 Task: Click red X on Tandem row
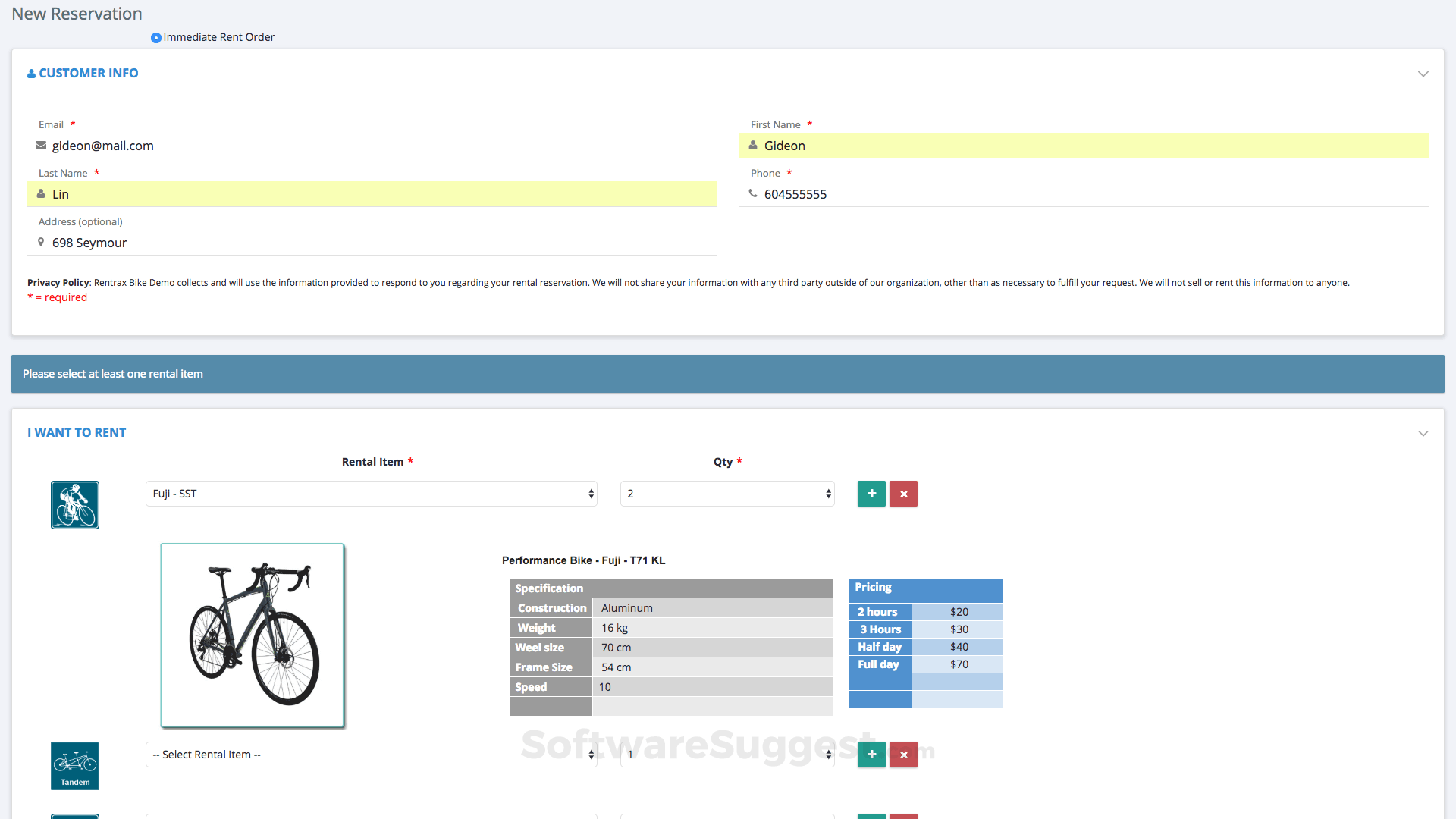(x=903, y=755)
